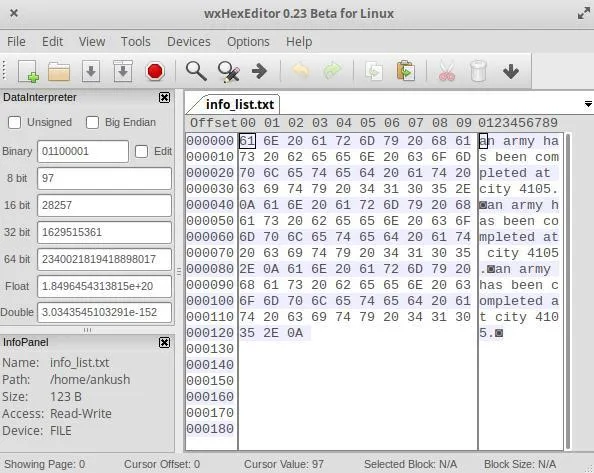Click the toolbar drag handle grip
The height and width of the screenshot is (473, 594).
point(4,70)
